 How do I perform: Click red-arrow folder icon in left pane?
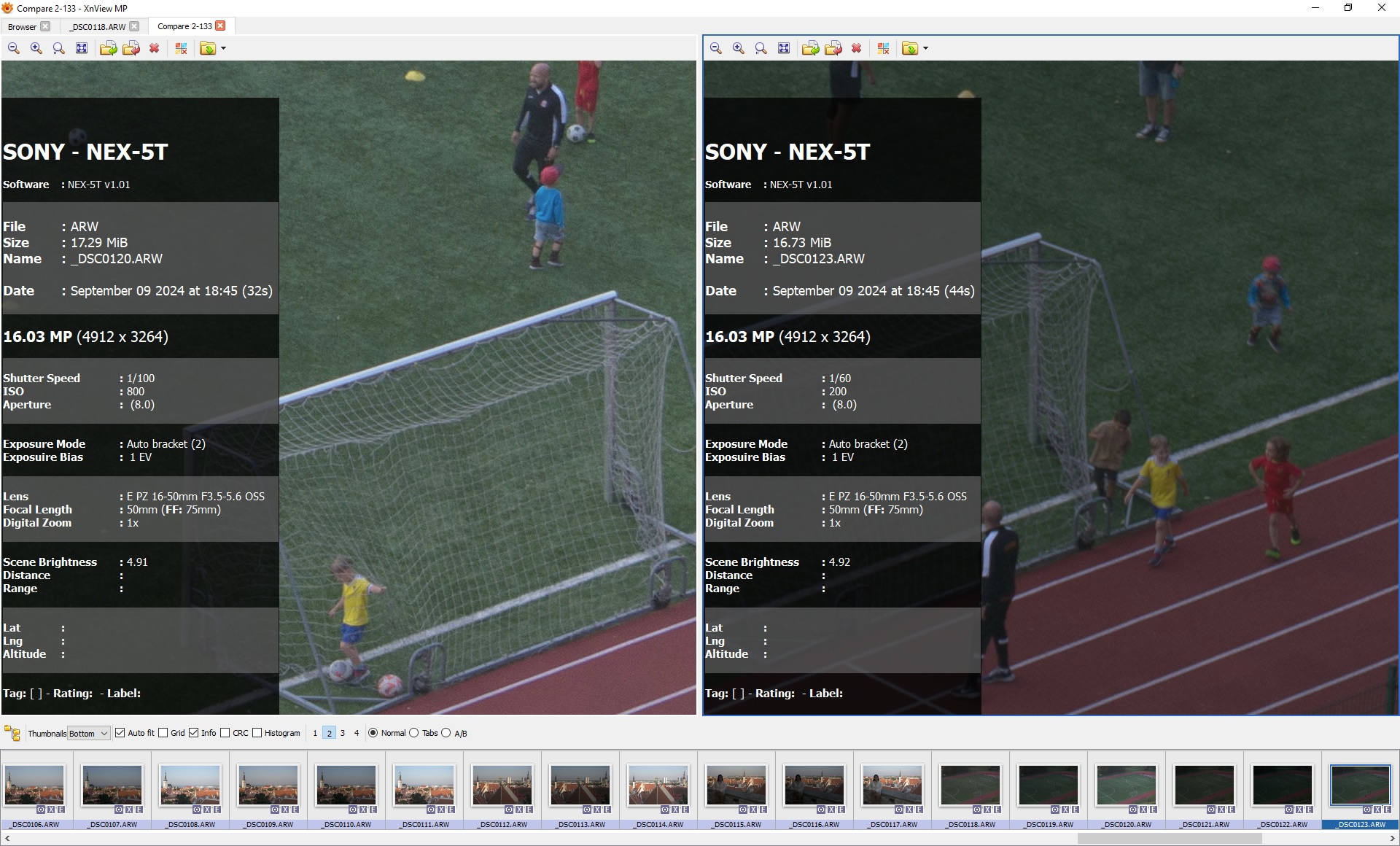[x=131, y=48]
